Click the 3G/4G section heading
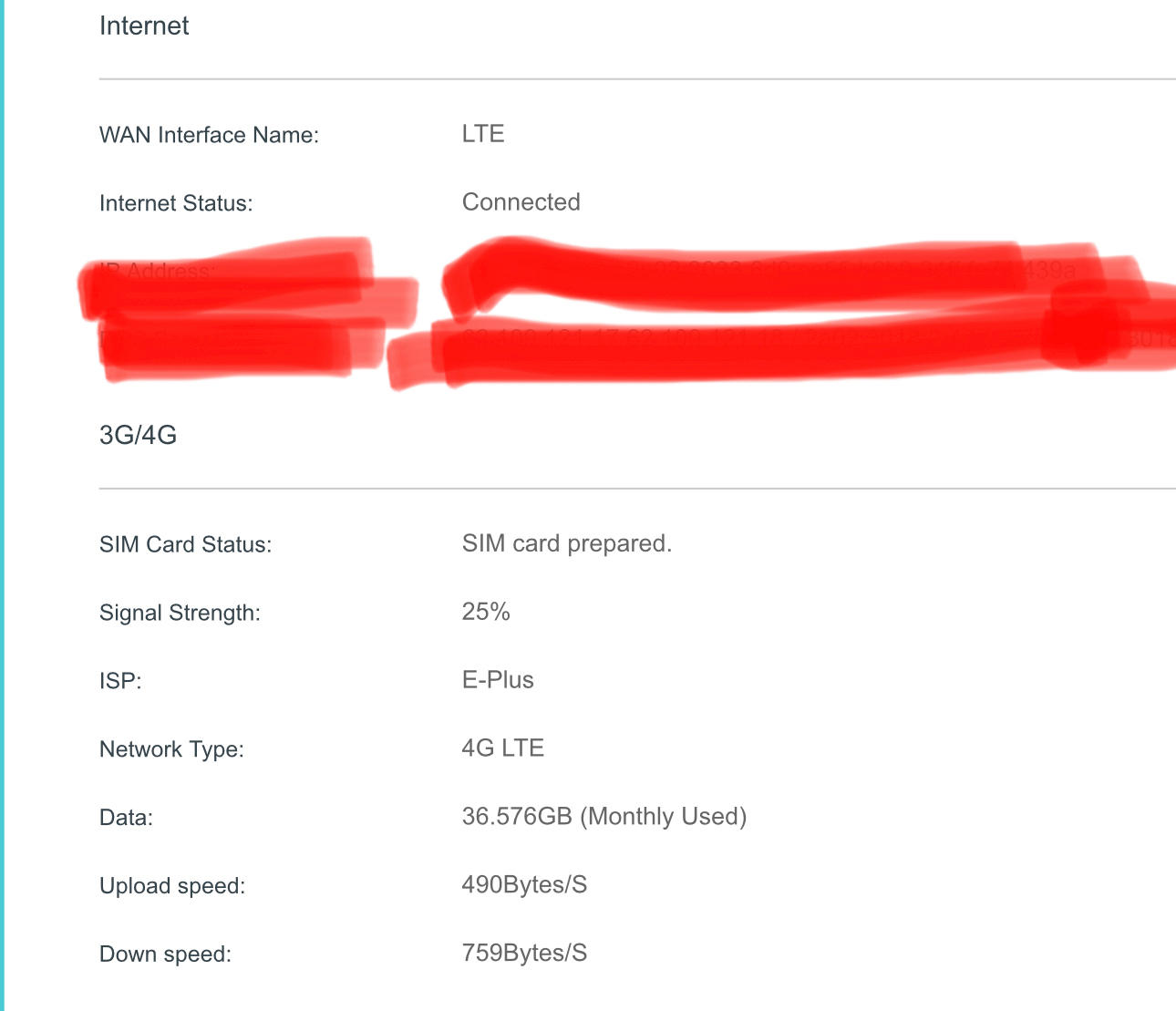The image size is (1176, 1011). click(x=138, y=435)
